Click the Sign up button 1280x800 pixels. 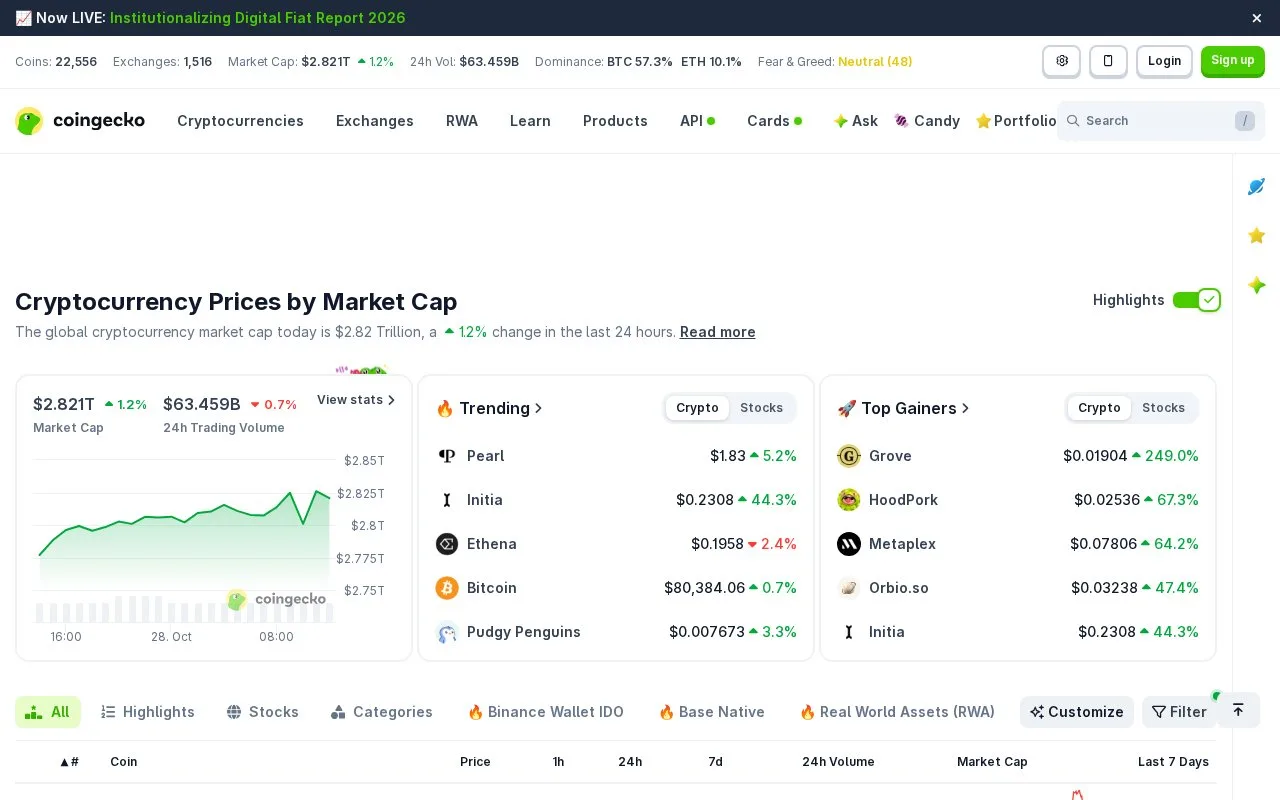pyautogui.click(x=1233, y=61)
